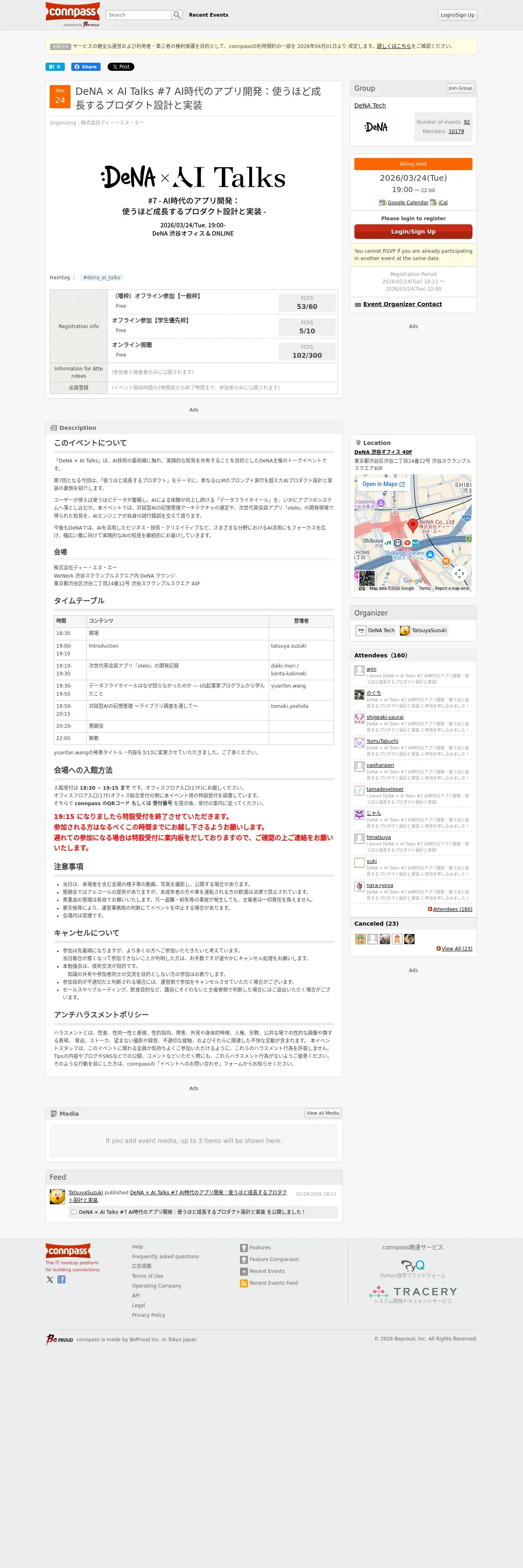Click TatsuyaSuzuki's avatar in the Feed
The width and height of the screenshot is (523, 1568).
(57, 1196)
